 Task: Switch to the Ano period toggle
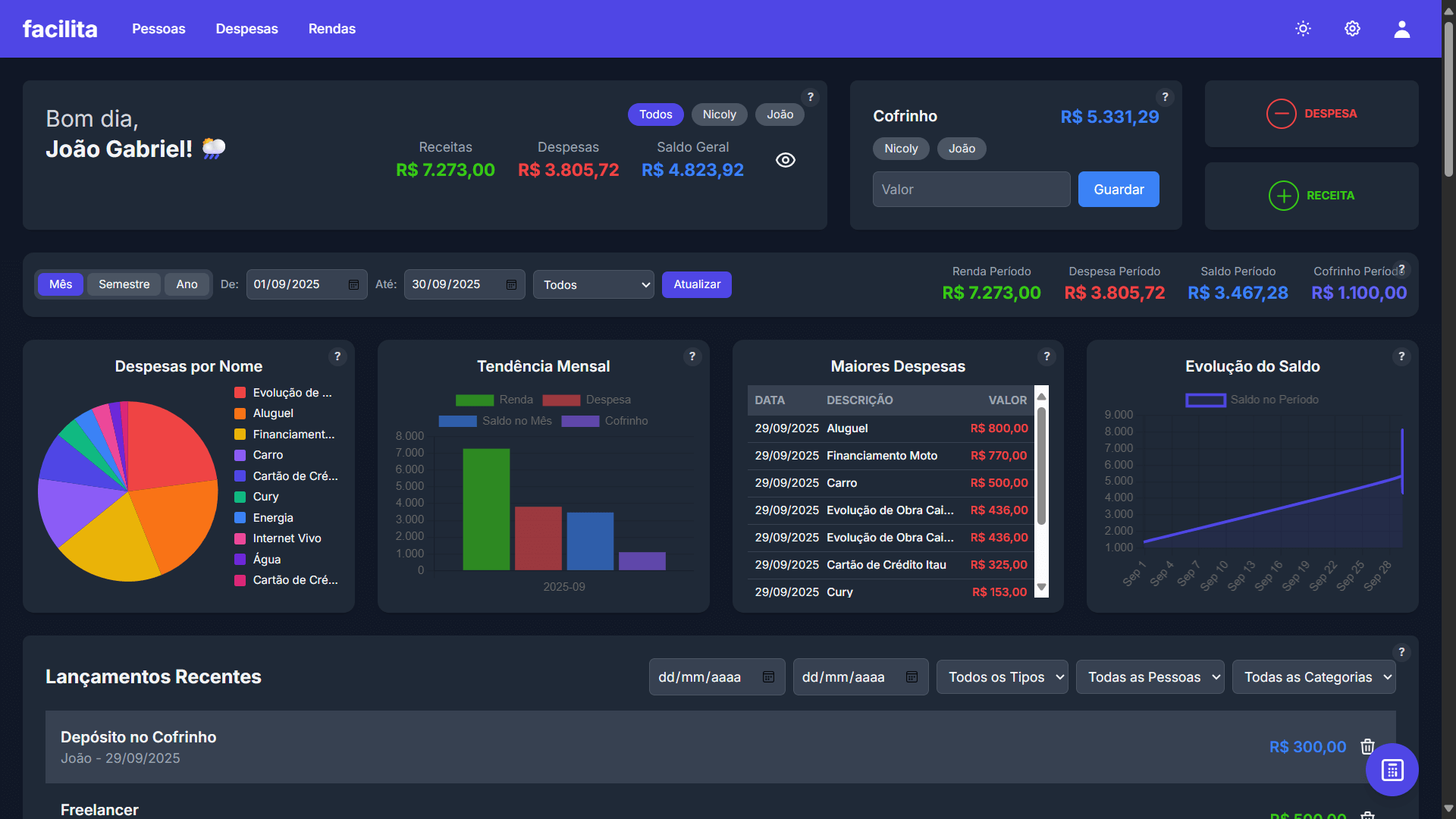(x=187, y=284)
